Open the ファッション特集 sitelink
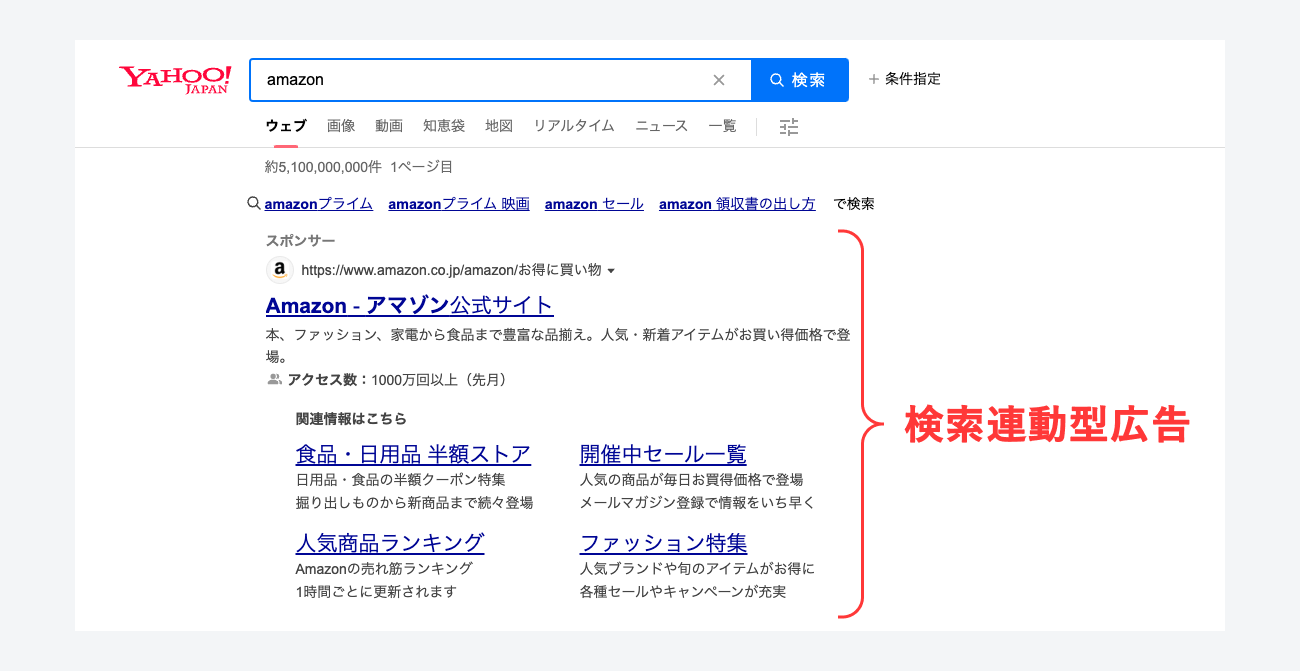This screenshot has height=671, width=1300. (x=663, y=543)
